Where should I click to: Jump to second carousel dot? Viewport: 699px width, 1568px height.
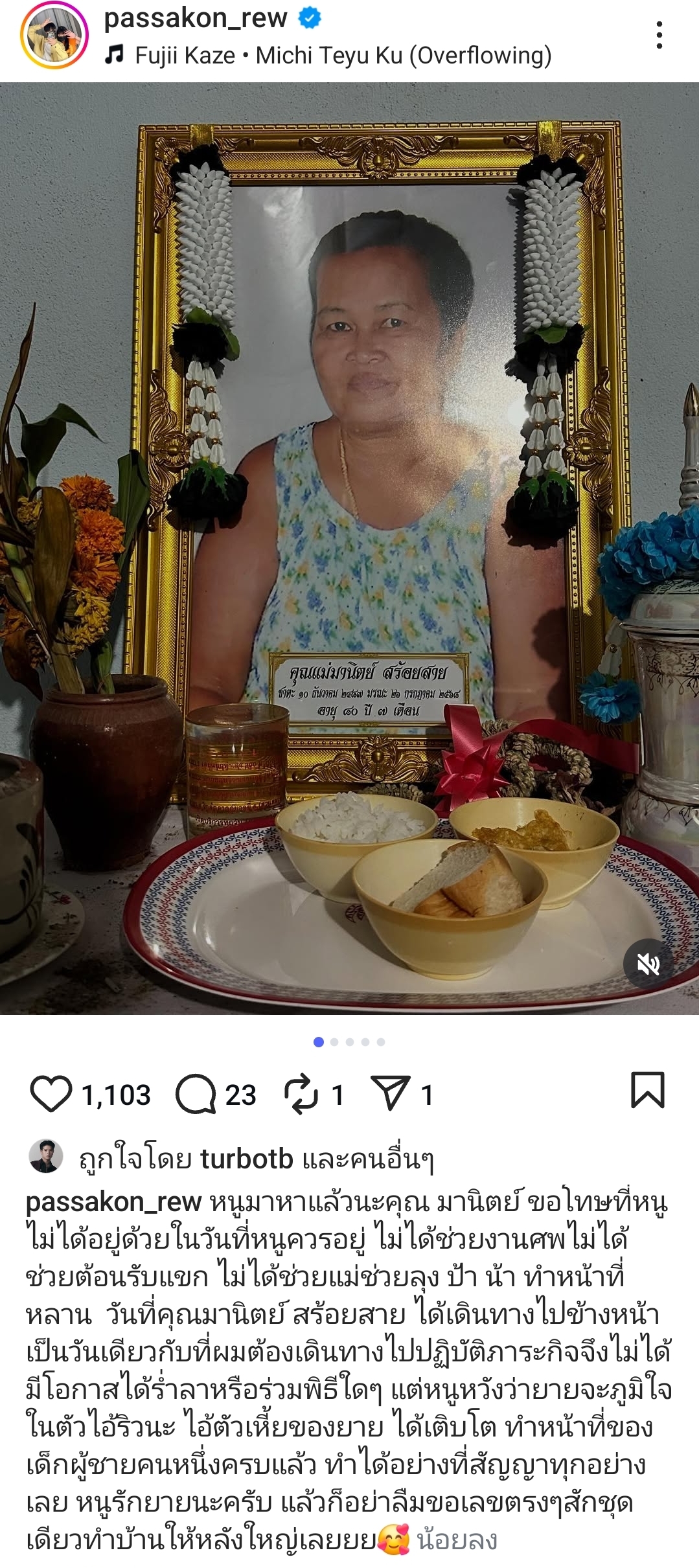pyautogui.click(x=334, y=1042)
